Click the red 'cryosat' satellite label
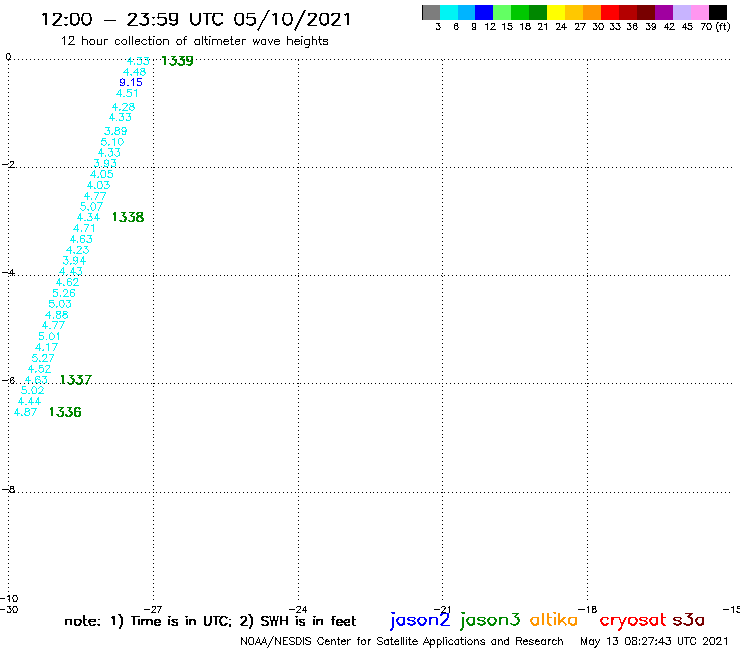The width and height of the screenshot is (740, 650). [633, 621]
